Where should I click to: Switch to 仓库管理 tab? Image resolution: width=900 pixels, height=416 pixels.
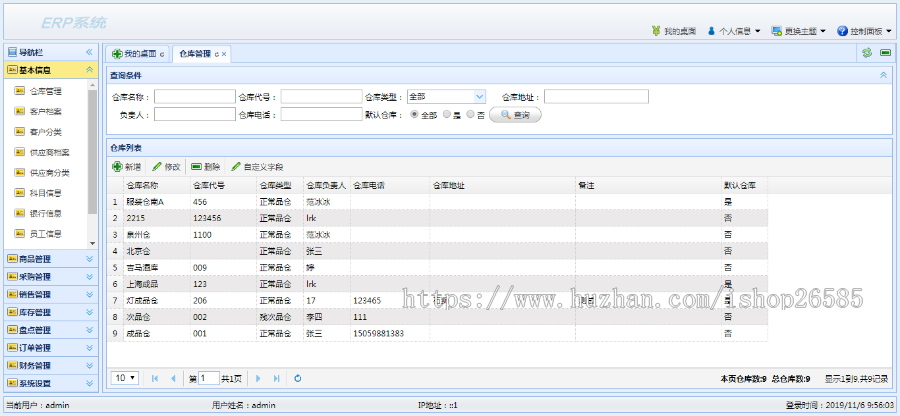pyautogui.click(x=195, y=55)
